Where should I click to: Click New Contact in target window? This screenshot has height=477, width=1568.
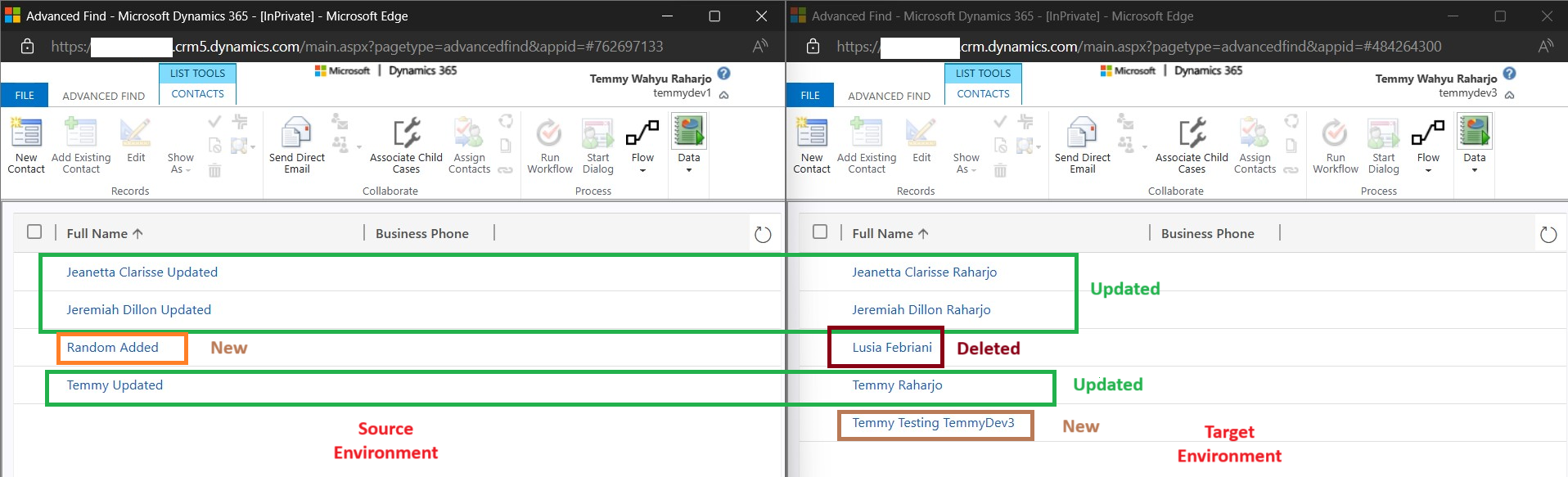tap(812, 146)
